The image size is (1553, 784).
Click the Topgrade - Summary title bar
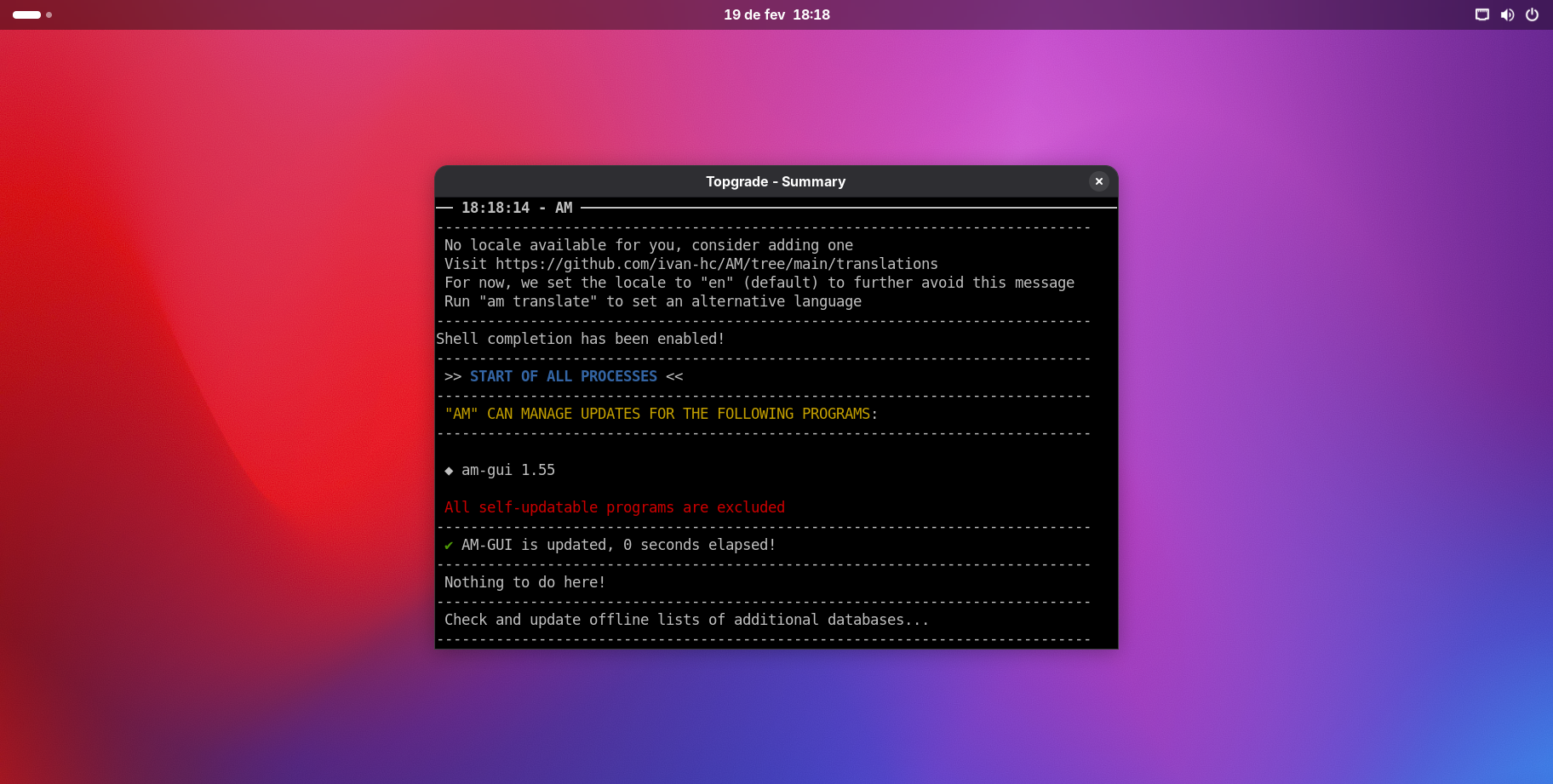tap(775, 181)
